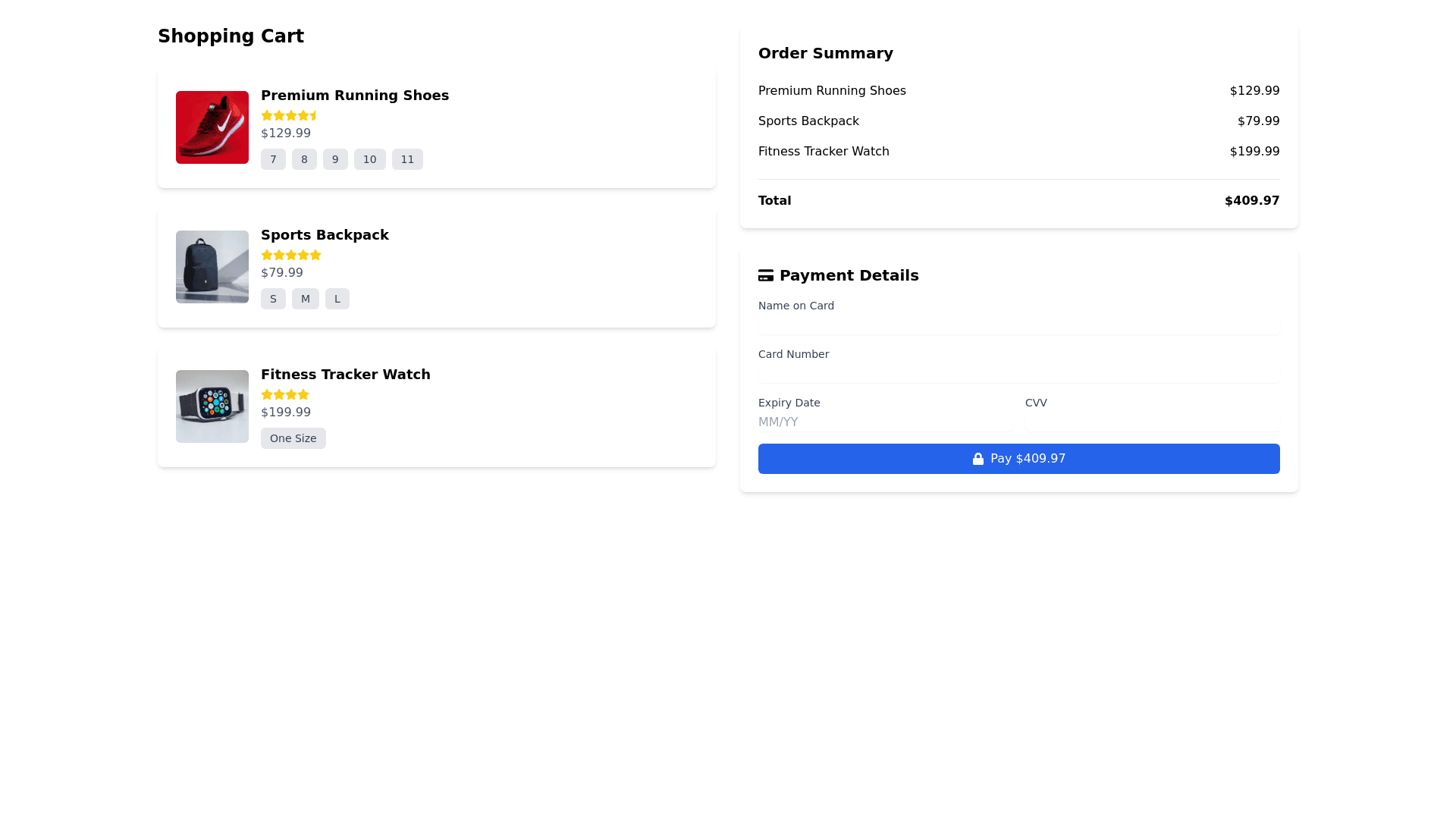Viewport: 1456px width, 819px height.
Task: Click the star rating under Fitness Tracker Watch
Action: (284, 394)
